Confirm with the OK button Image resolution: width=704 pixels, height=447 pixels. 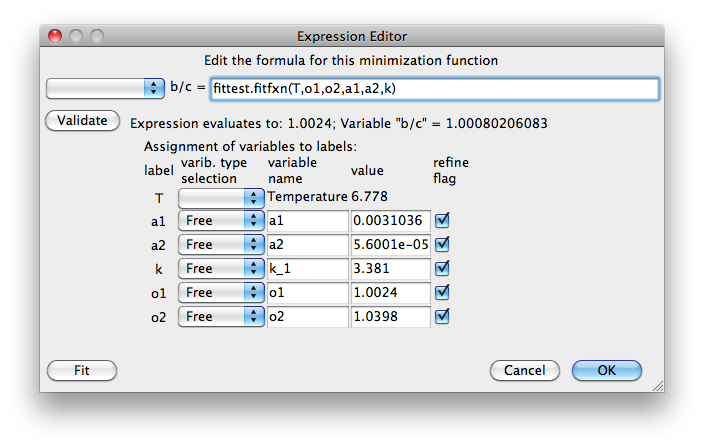(x=607, y=370)
